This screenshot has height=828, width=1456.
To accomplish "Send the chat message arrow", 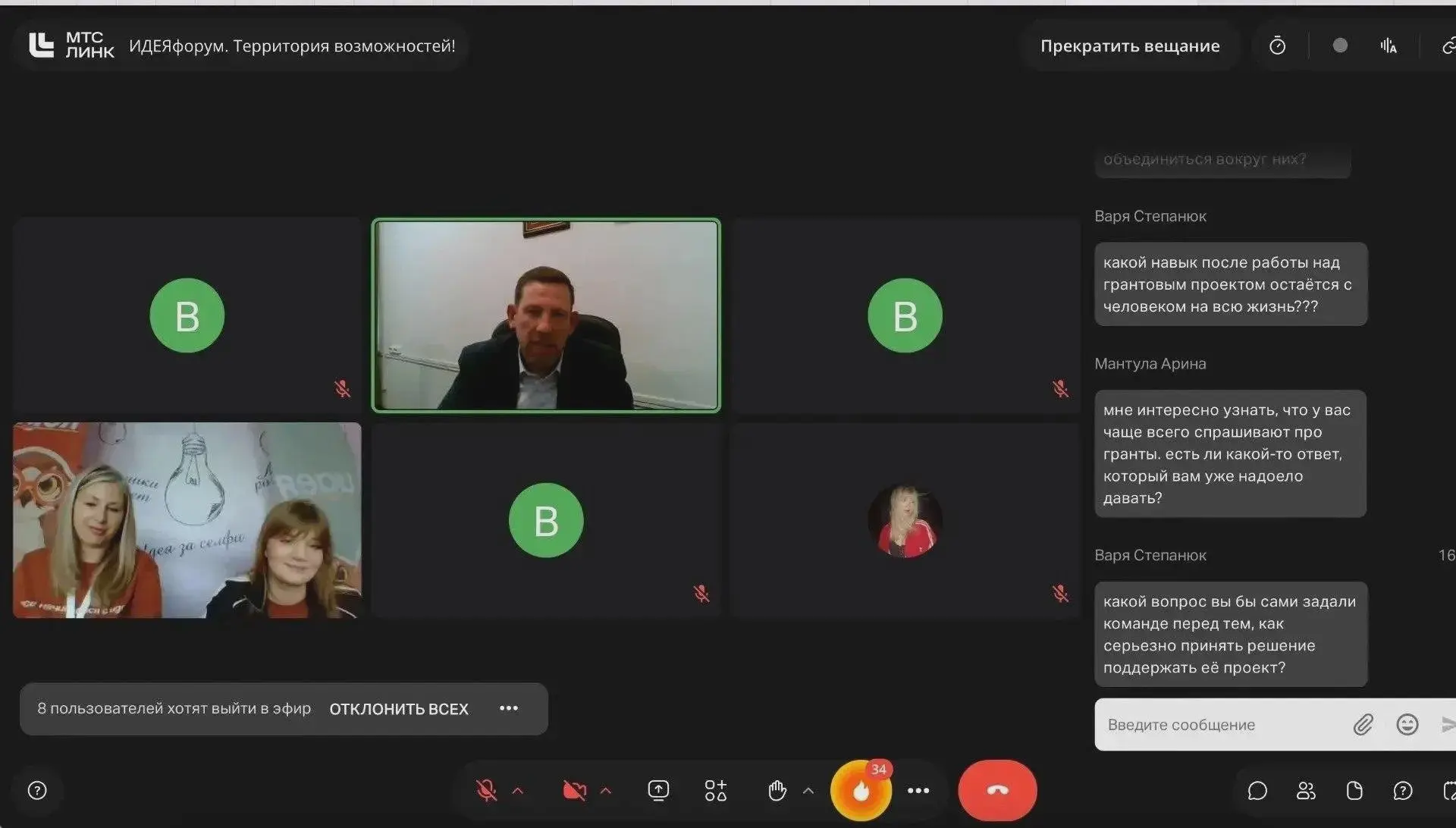I will (1448, 725).
